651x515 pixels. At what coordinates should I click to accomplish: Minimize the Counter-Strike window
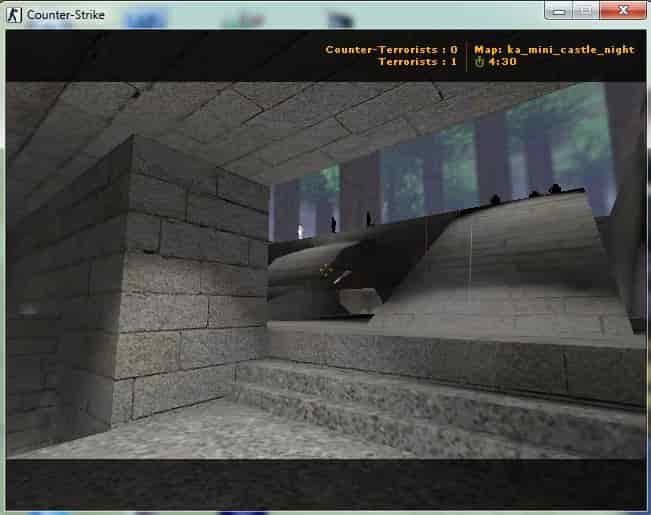[x=558, y=11]
